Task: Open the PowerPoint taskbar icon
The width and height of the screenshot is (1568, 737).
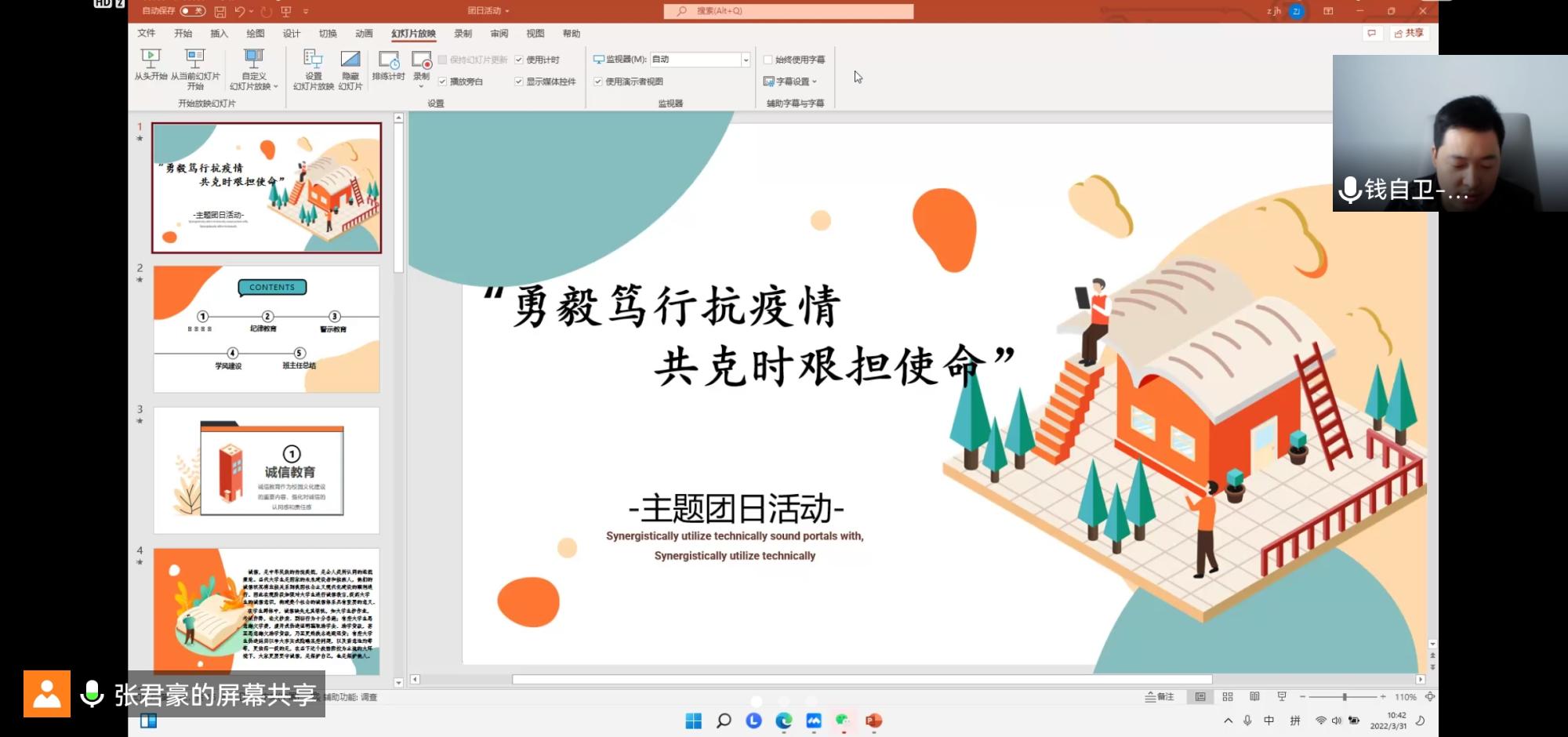Action: point(873,721)
